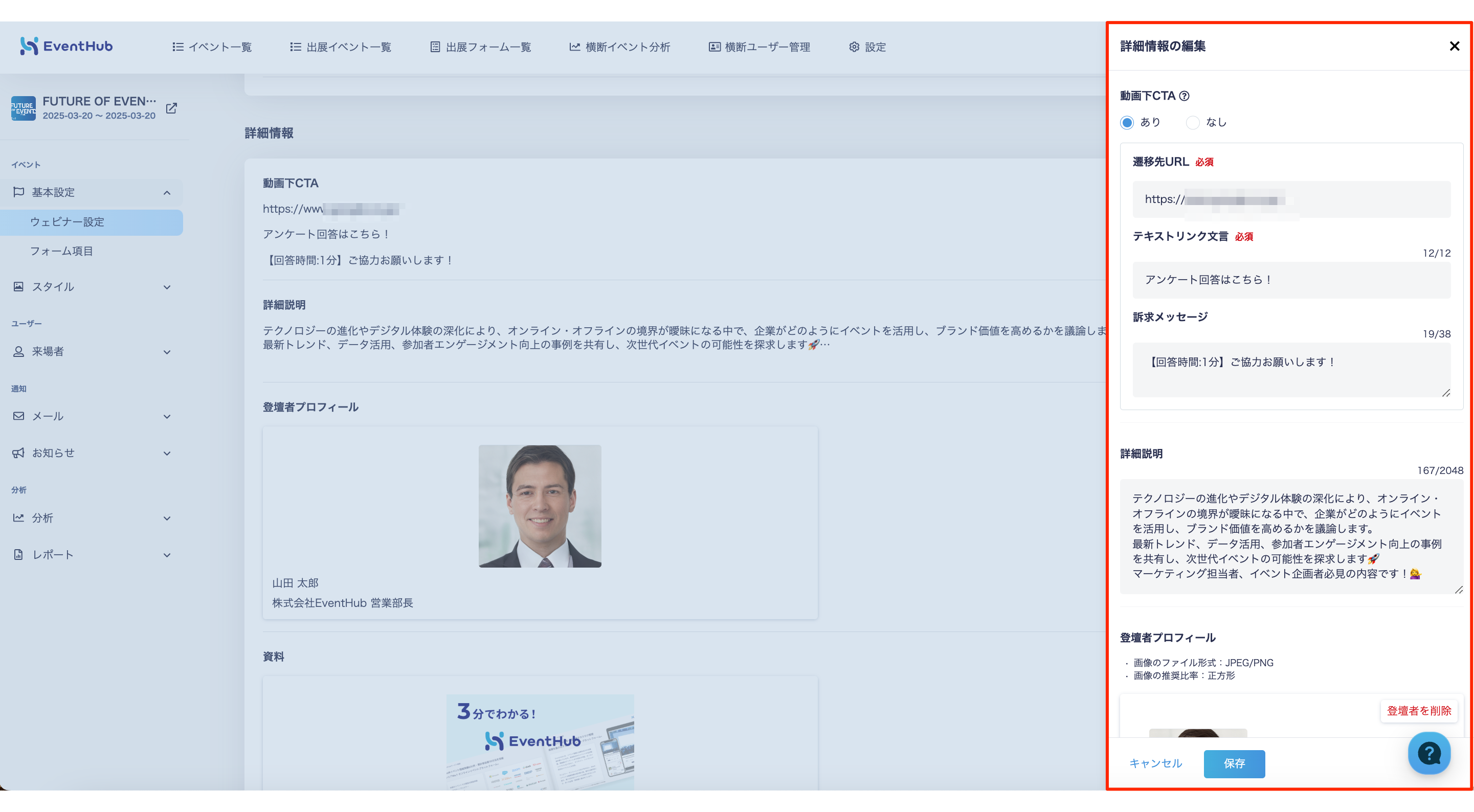Image resolution: width=1474 pixels, height=812 pixels.
Task: Expand the メール section
Action: (x=167, y=417)
